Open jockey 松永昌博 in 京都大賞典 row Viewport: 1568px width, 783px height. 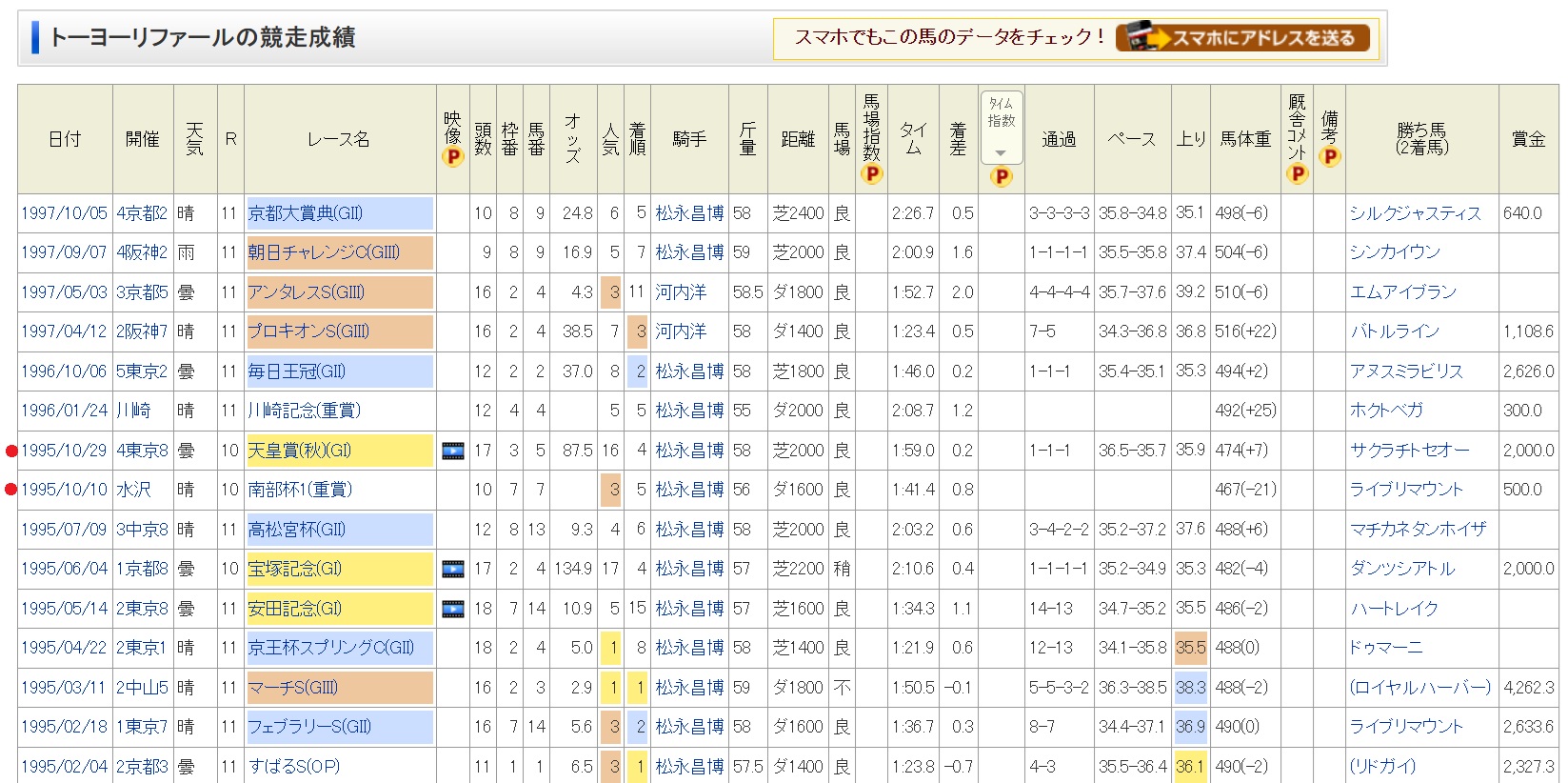(689, 213)
